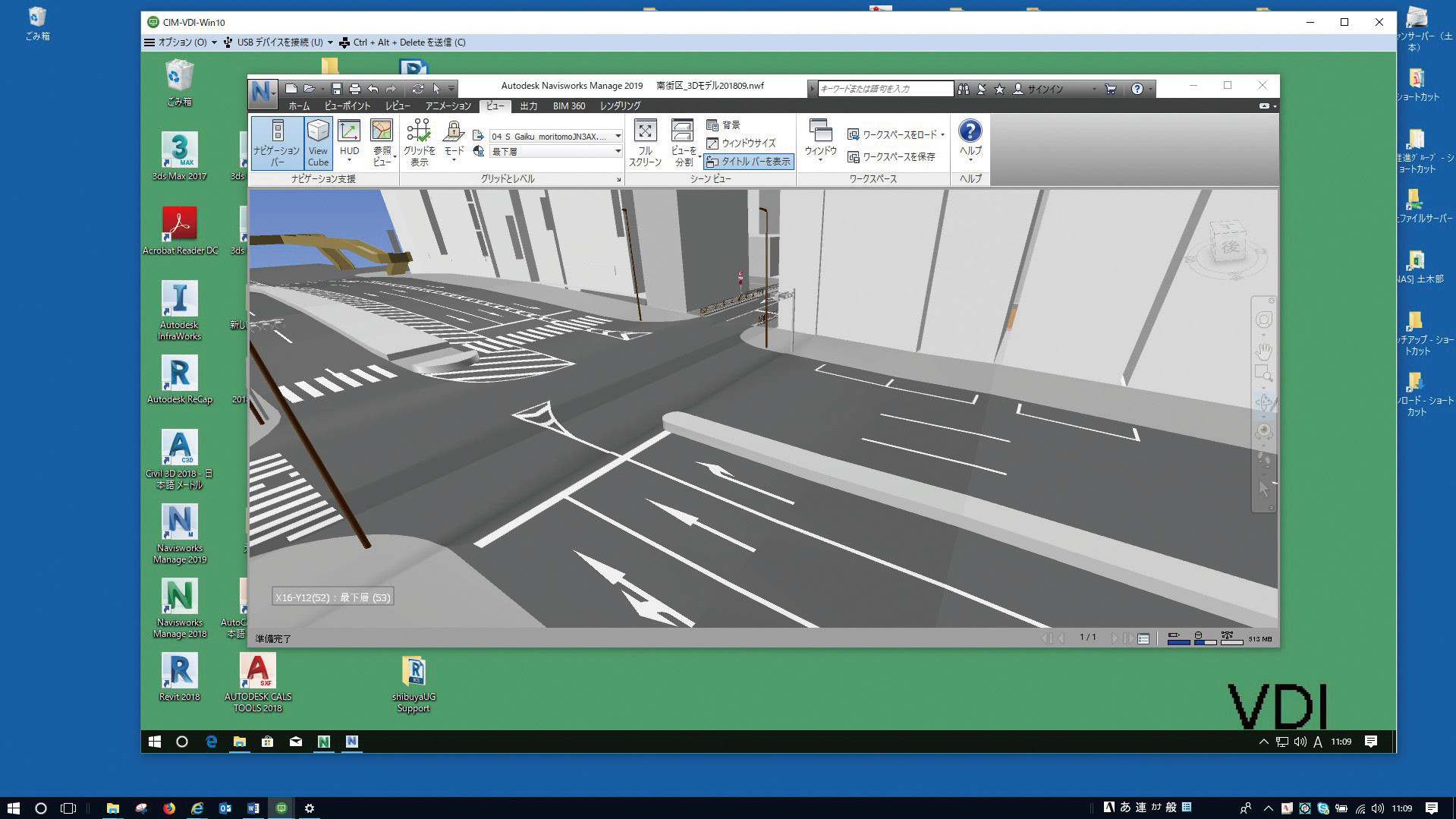Click the Favorites star icon
This screenshot has height=819, width=1456.
tap(999, 89)
